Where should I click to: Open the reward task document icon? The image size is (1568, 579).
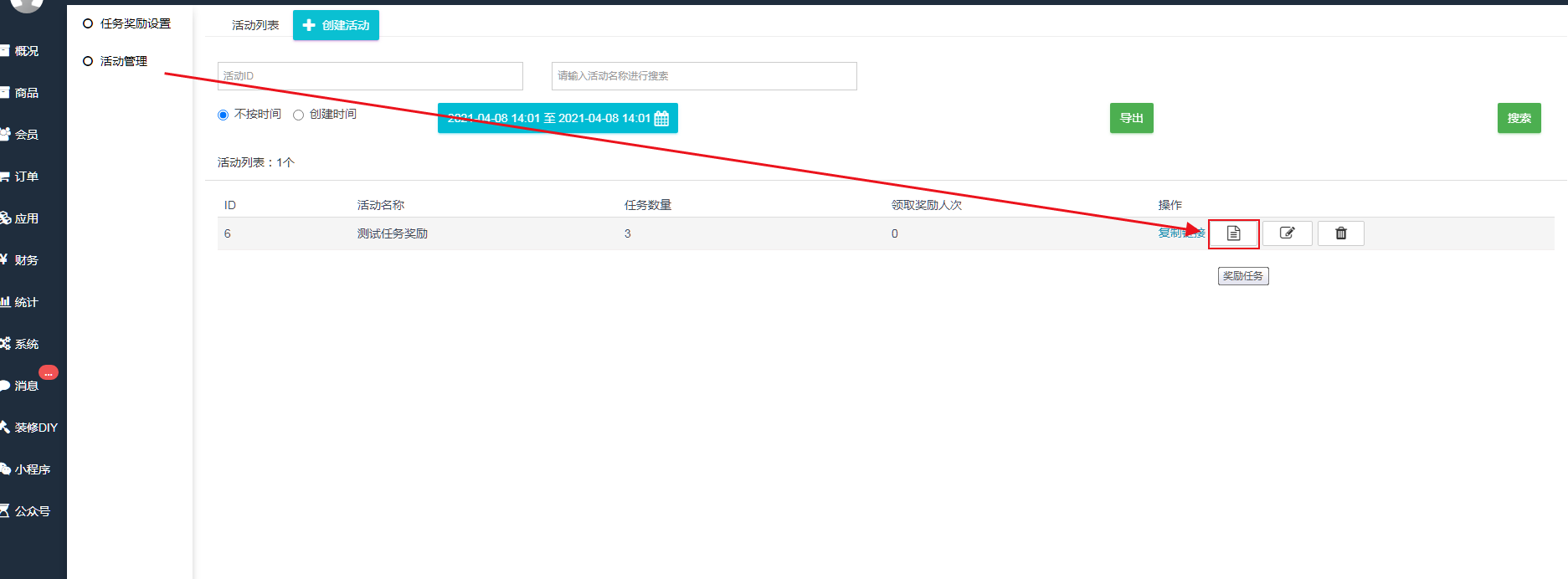1233,233
